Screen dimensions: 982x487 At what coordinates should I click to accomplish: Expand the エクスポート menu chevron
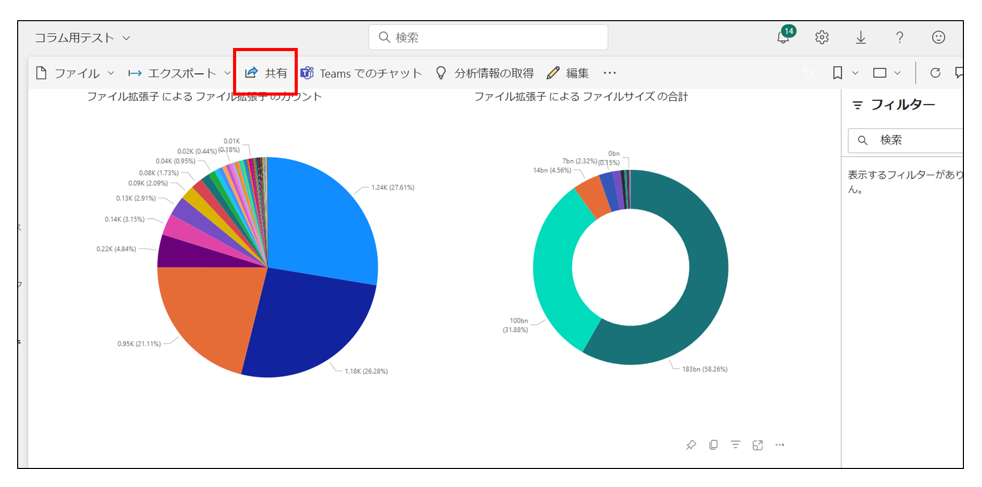point(227,73)
